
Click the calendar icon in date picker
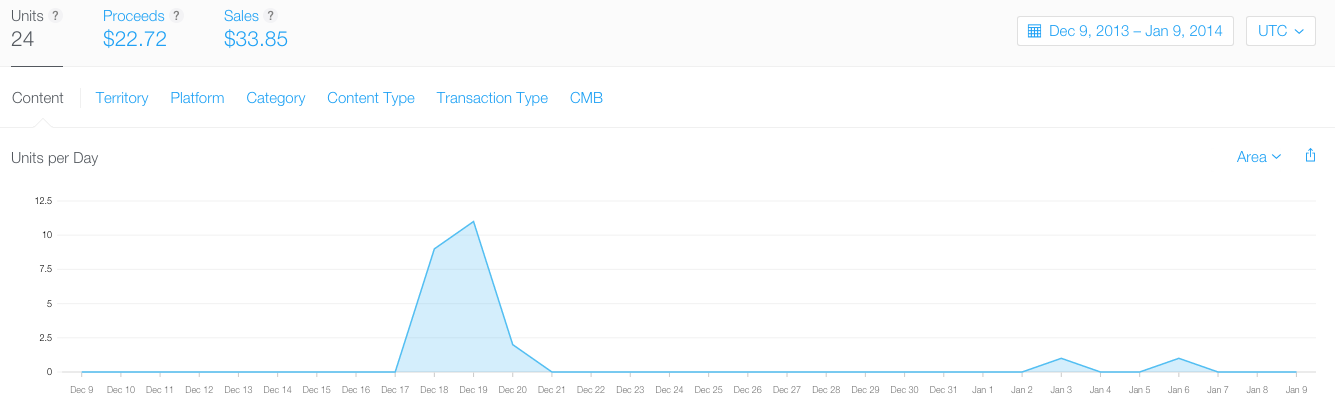1035,31
